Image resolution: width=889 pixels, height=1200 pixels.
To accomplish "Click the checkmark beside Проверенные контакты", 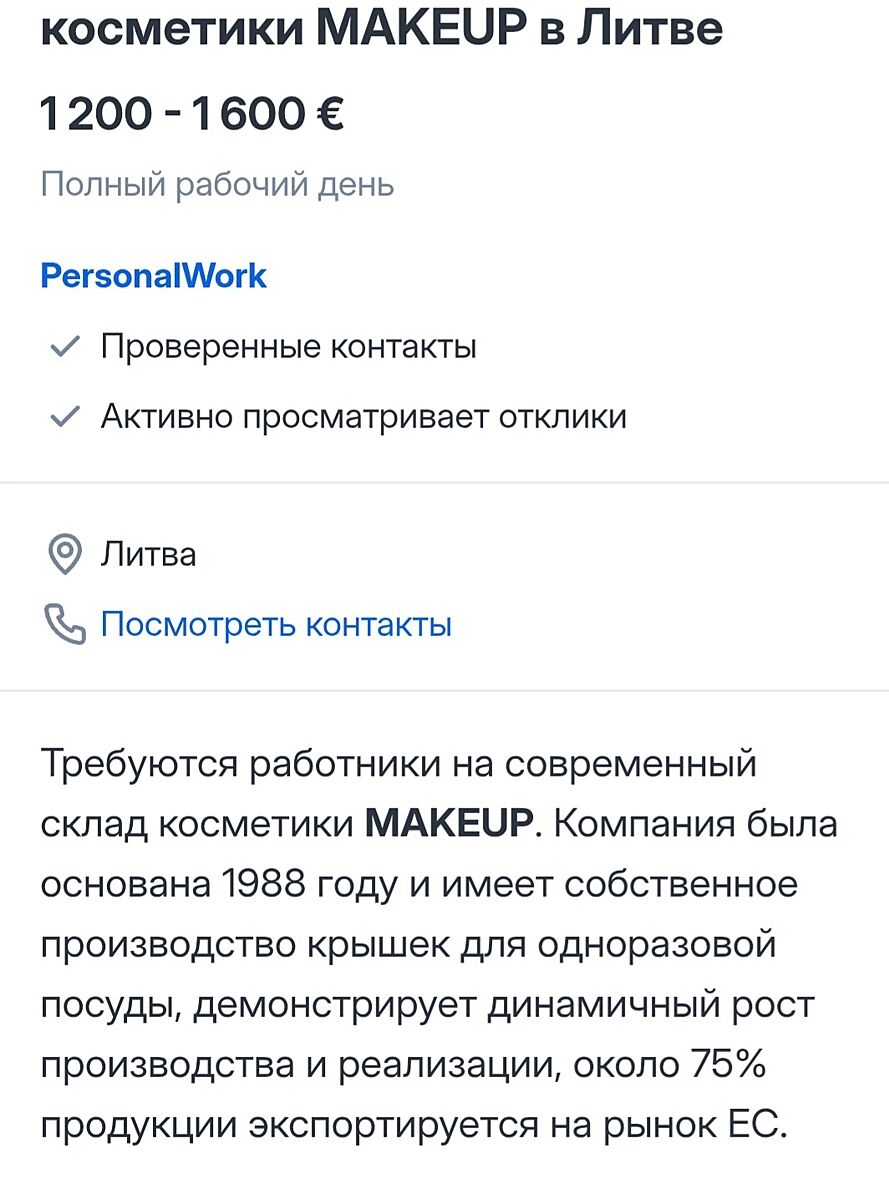I will pyautogui.click(x=65, y=348).
